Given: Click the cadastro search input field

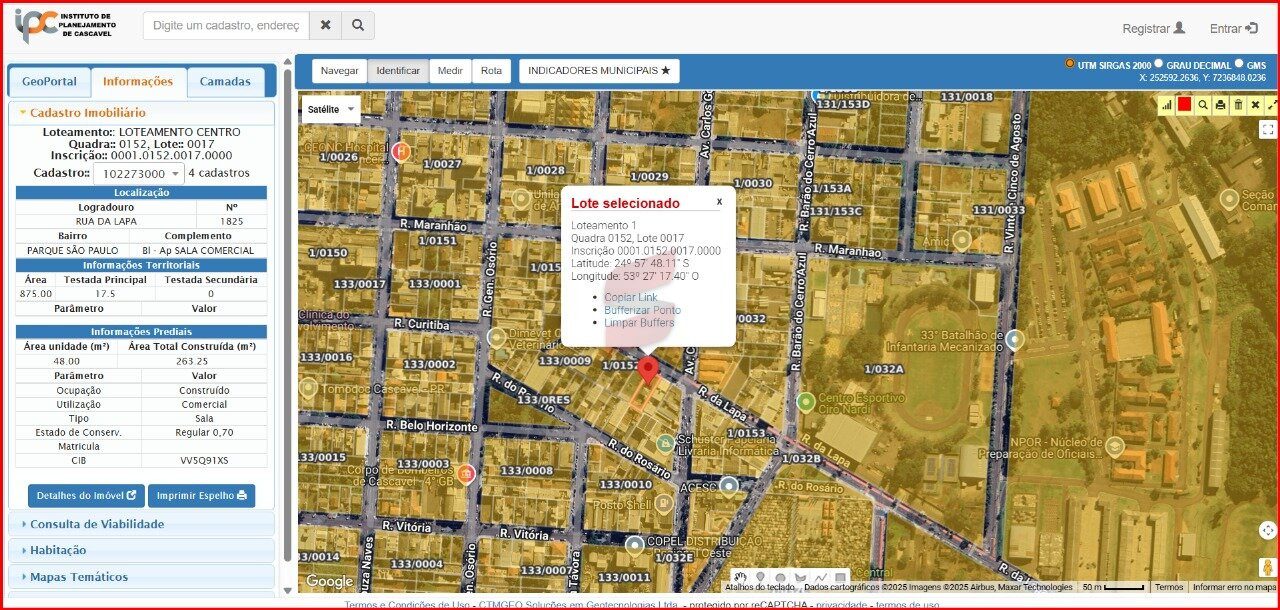Looking at the screenshot, I should click(x=225, y=26).
